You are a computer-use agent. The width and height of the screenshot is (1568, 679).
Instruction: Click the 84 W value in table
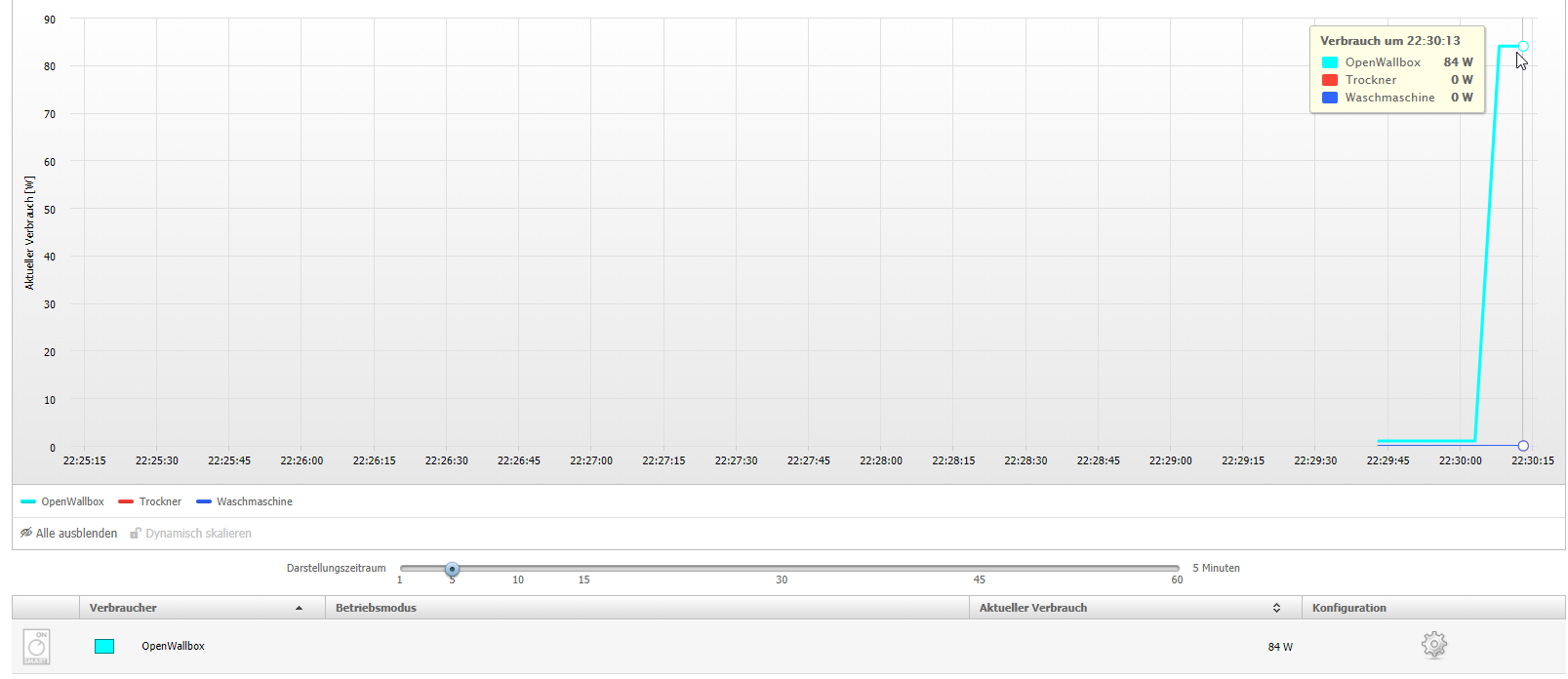coord(1280,647)
